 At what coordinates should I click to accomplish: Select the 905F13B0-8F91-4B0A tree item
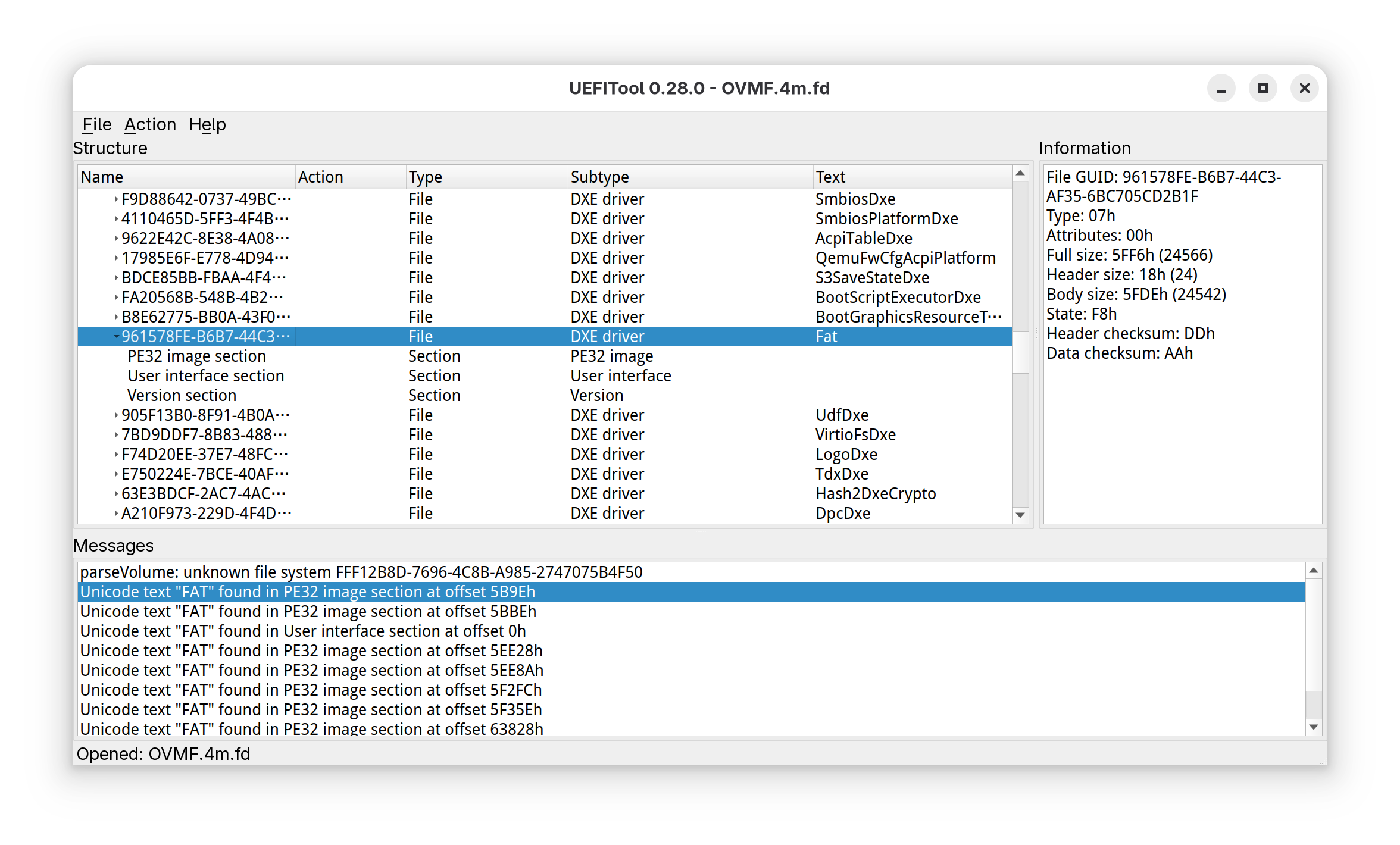click(x=205, y=415)
